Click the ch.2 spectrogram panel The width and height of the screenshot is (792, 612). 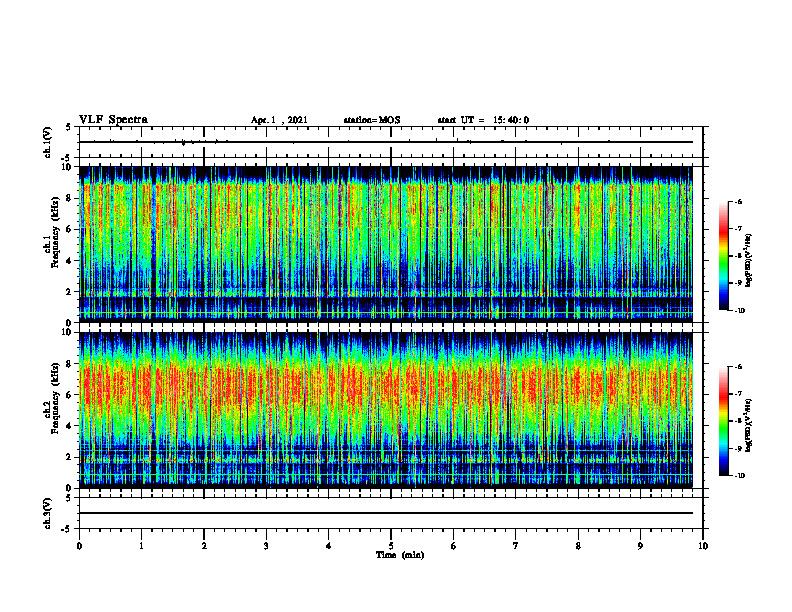(386, 410)
